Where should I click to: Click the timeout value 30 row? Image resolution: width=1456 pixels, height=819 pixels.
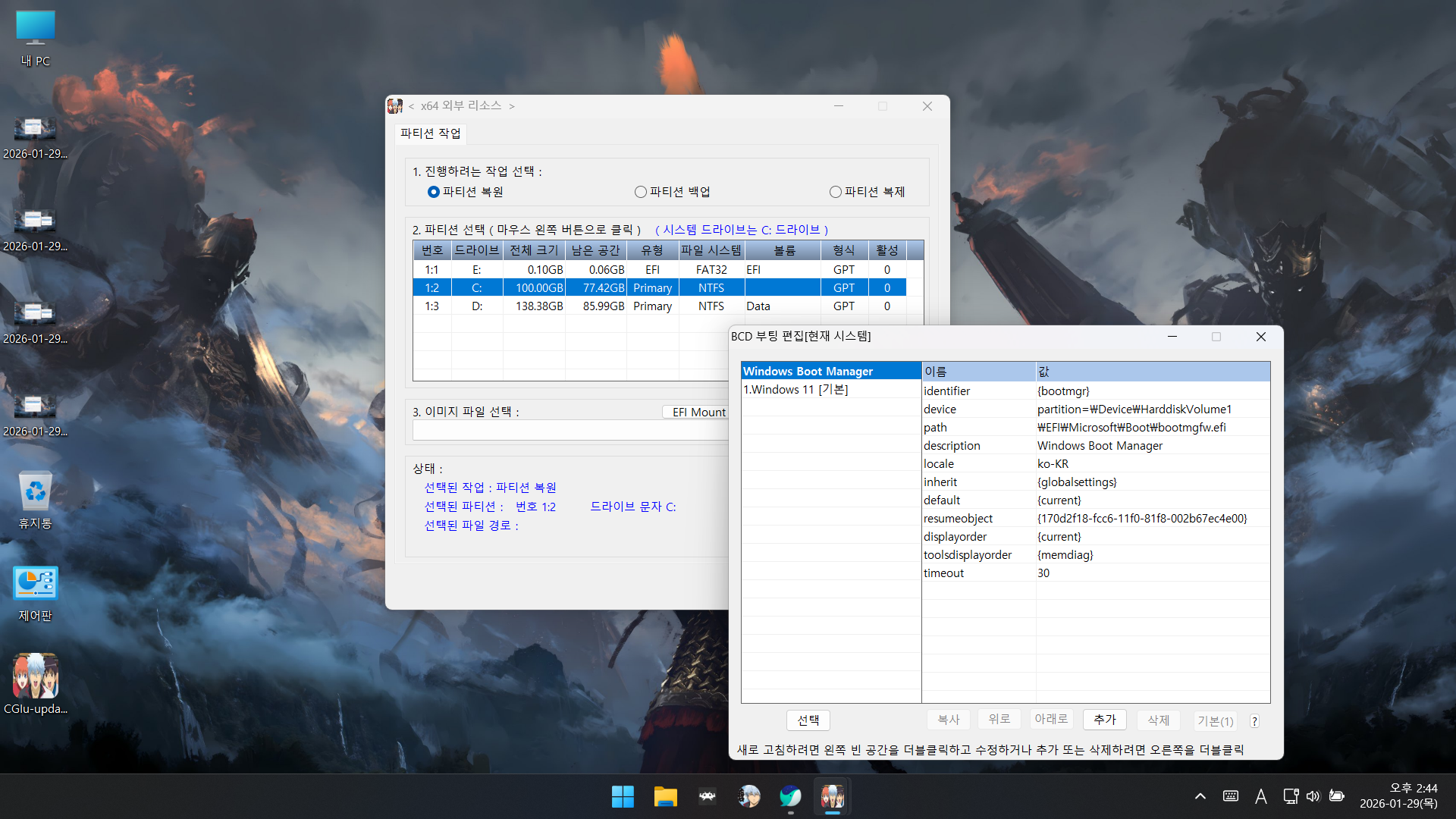click(1043, 573)
